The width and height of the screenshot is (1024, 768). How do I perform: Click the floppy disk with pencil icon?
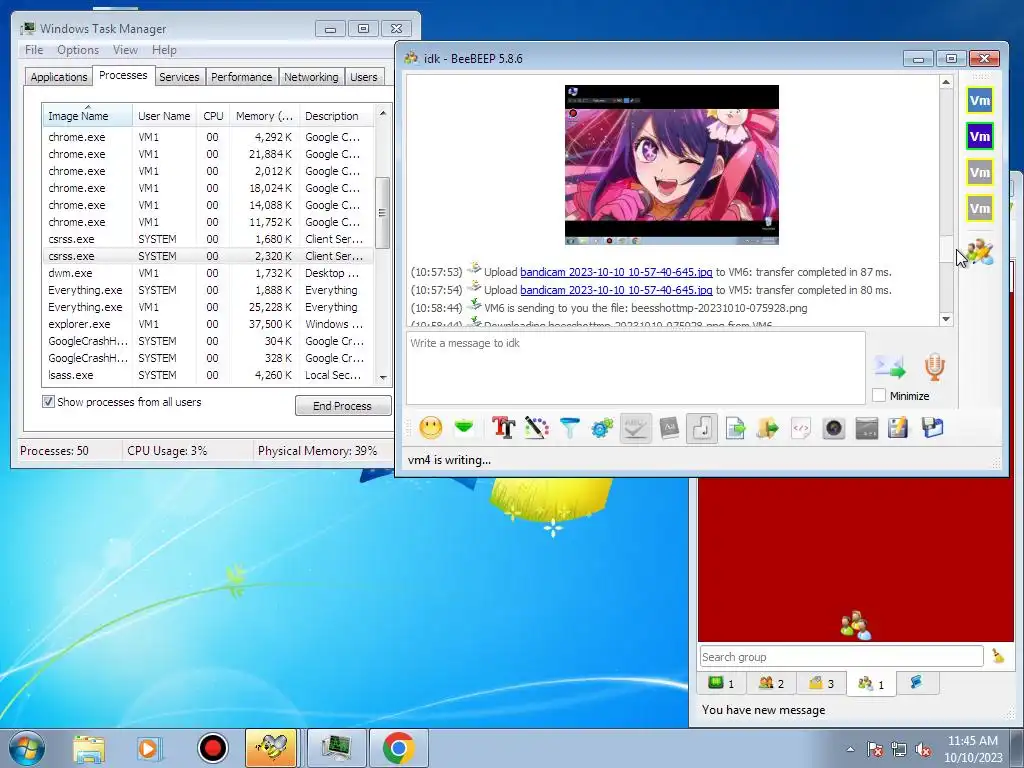click(899, 428)
